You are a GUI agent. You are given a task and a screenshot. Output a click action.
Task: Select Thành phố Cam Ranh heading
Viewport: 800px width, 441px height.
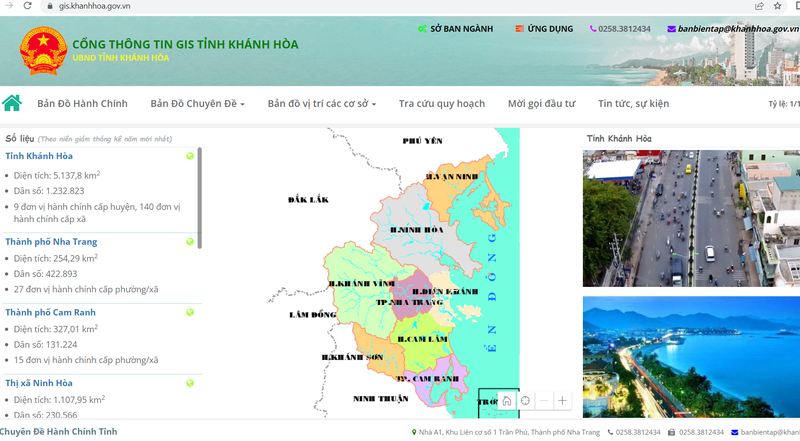tap(51, 312)
